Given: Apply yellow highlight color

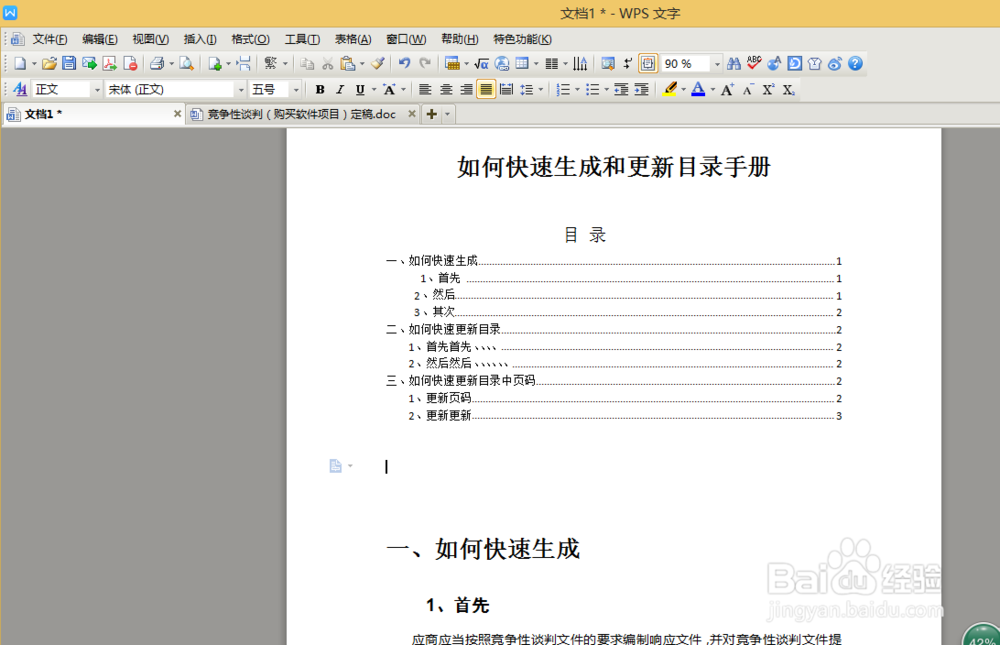Looking at the screenshot, I should point(669,90).
